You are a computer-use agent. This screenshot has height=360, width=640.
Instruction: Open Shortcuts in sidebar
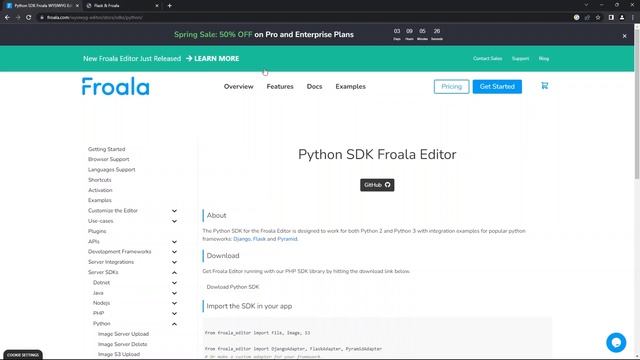coord(100,180)
